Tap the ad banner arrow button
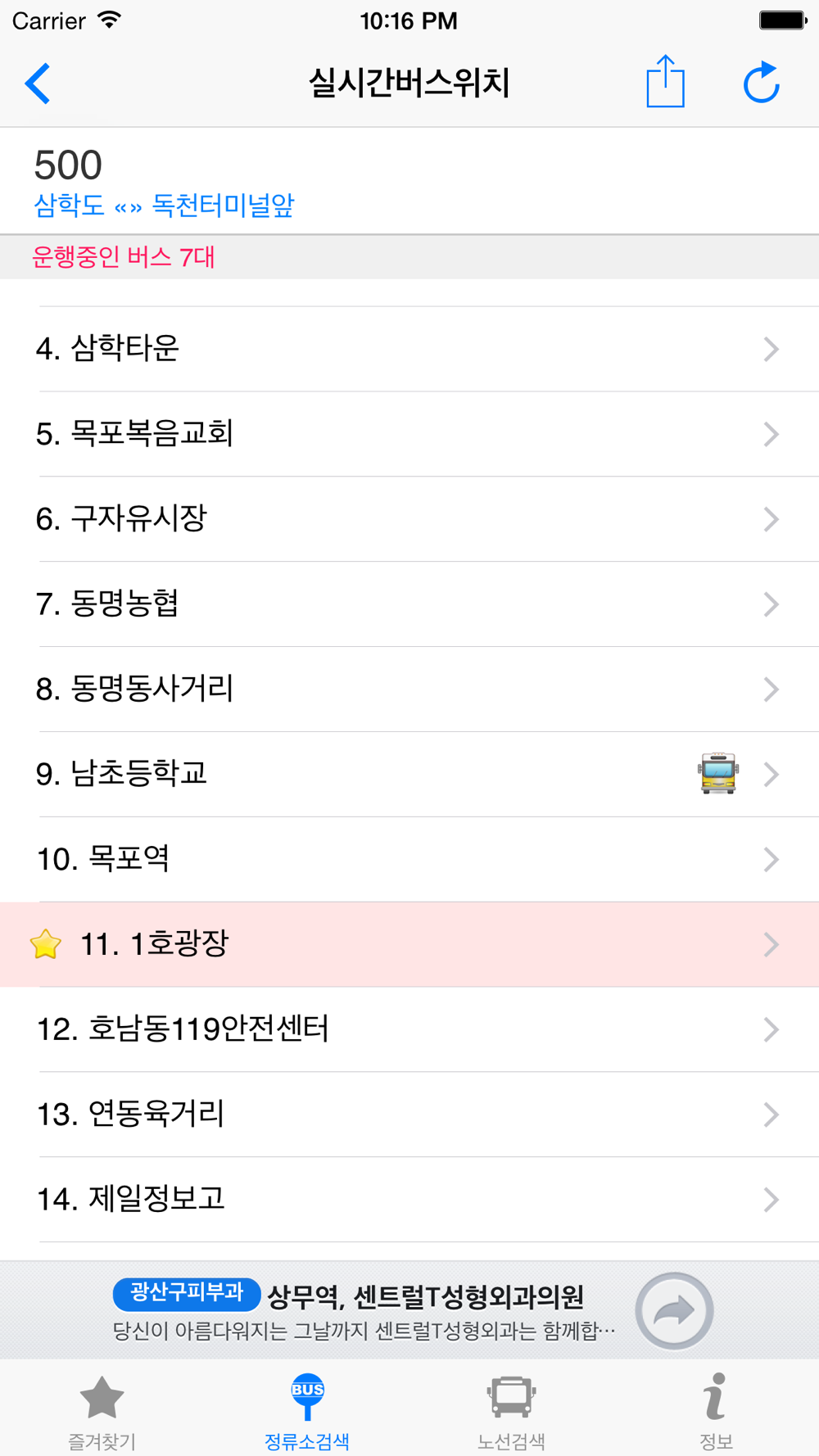The width and height of the screenshot is (819, 1456). (674, 1311)
